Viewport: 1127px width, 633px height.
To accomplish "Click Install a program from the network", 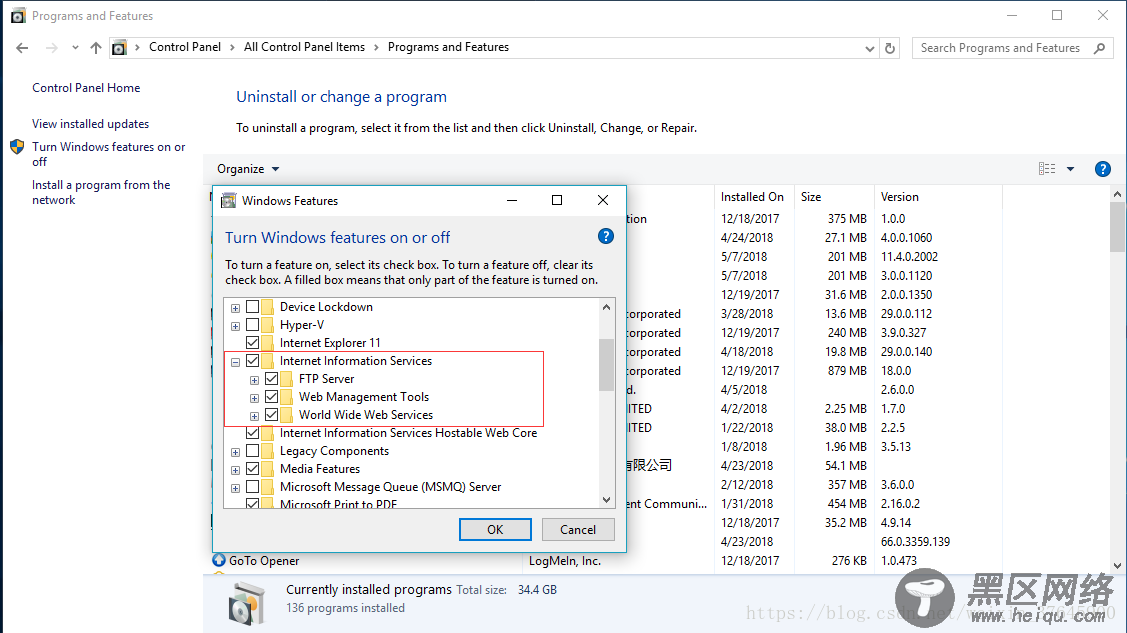I will 101,192.
